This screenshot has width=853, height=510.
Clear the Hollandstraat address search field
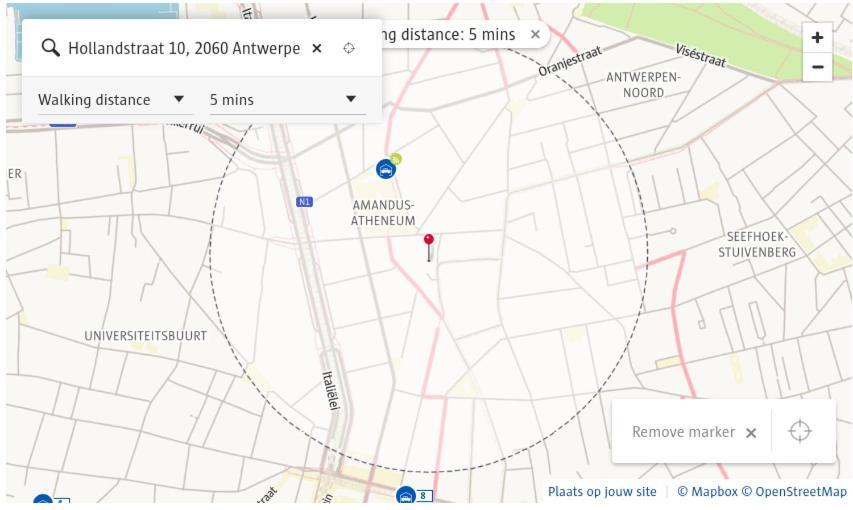coord(317,48)
